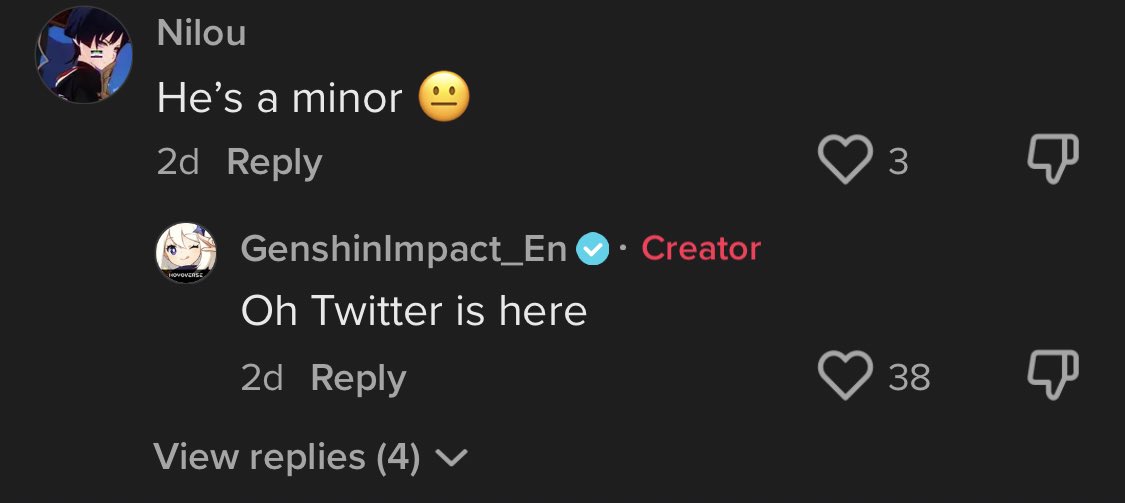Select the "Oh Twitter is here" reply text

pos(413,312)
